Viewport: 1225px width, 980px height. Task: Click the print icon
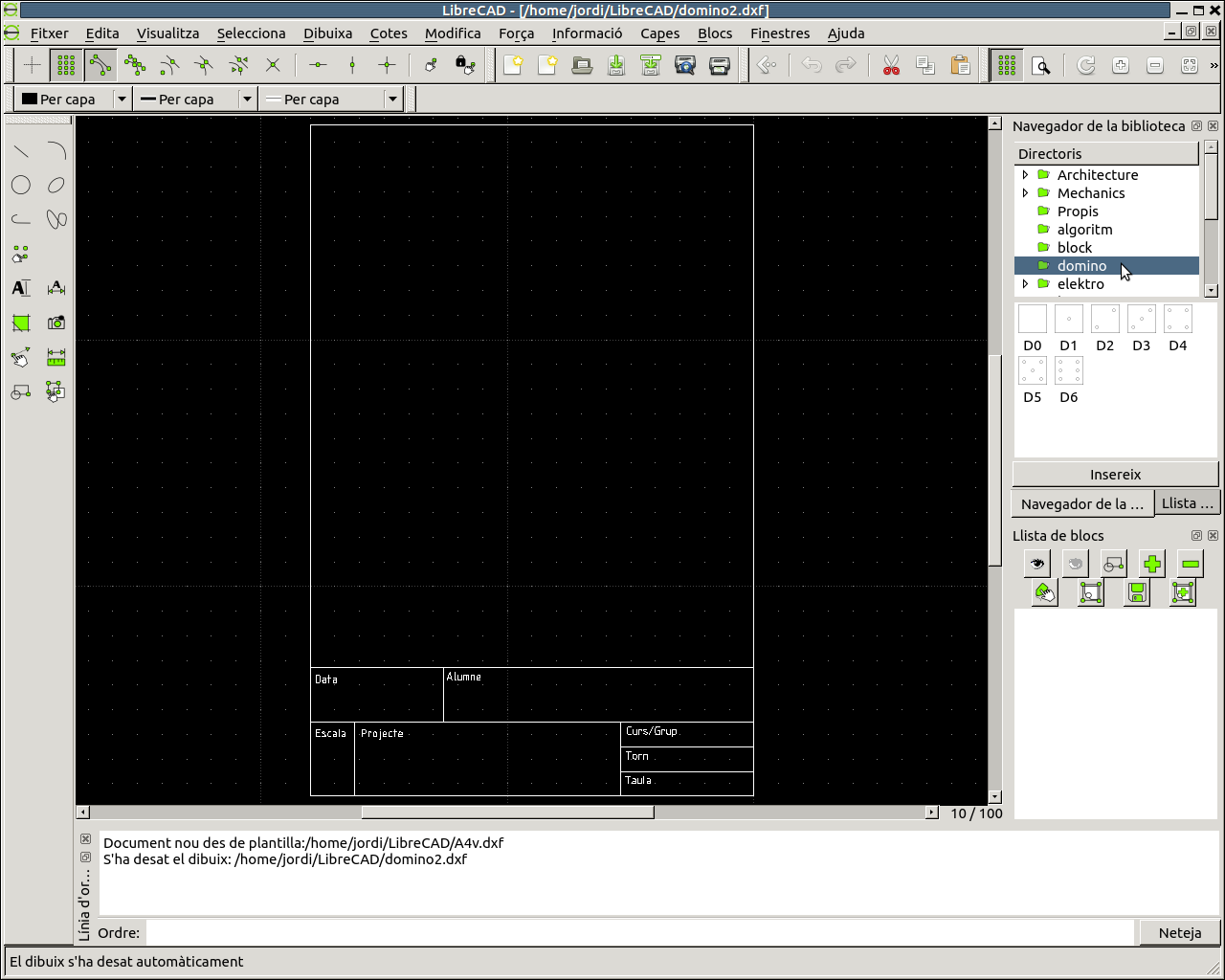tap(720, 65)
